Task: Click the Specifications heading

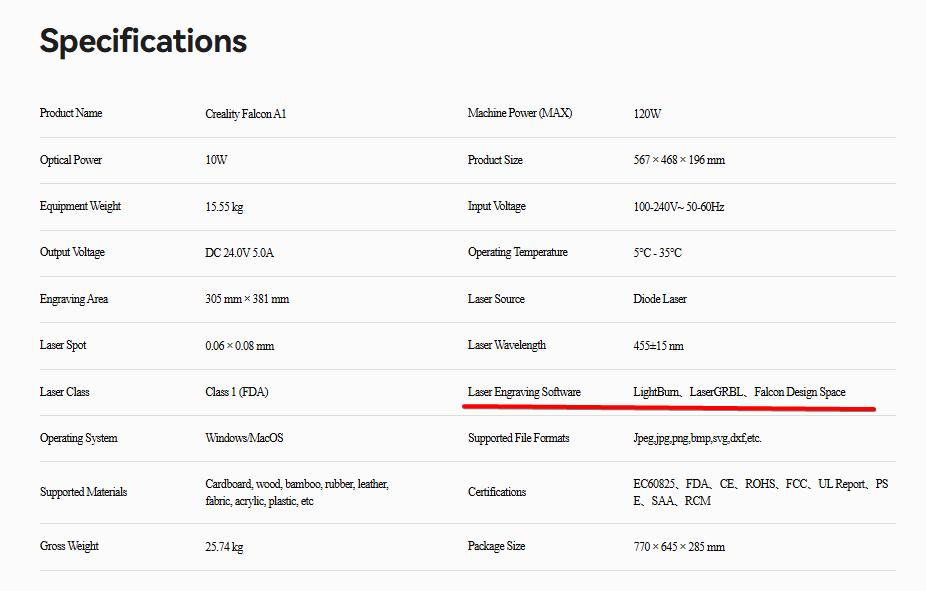Action: [x=143, y=41]
